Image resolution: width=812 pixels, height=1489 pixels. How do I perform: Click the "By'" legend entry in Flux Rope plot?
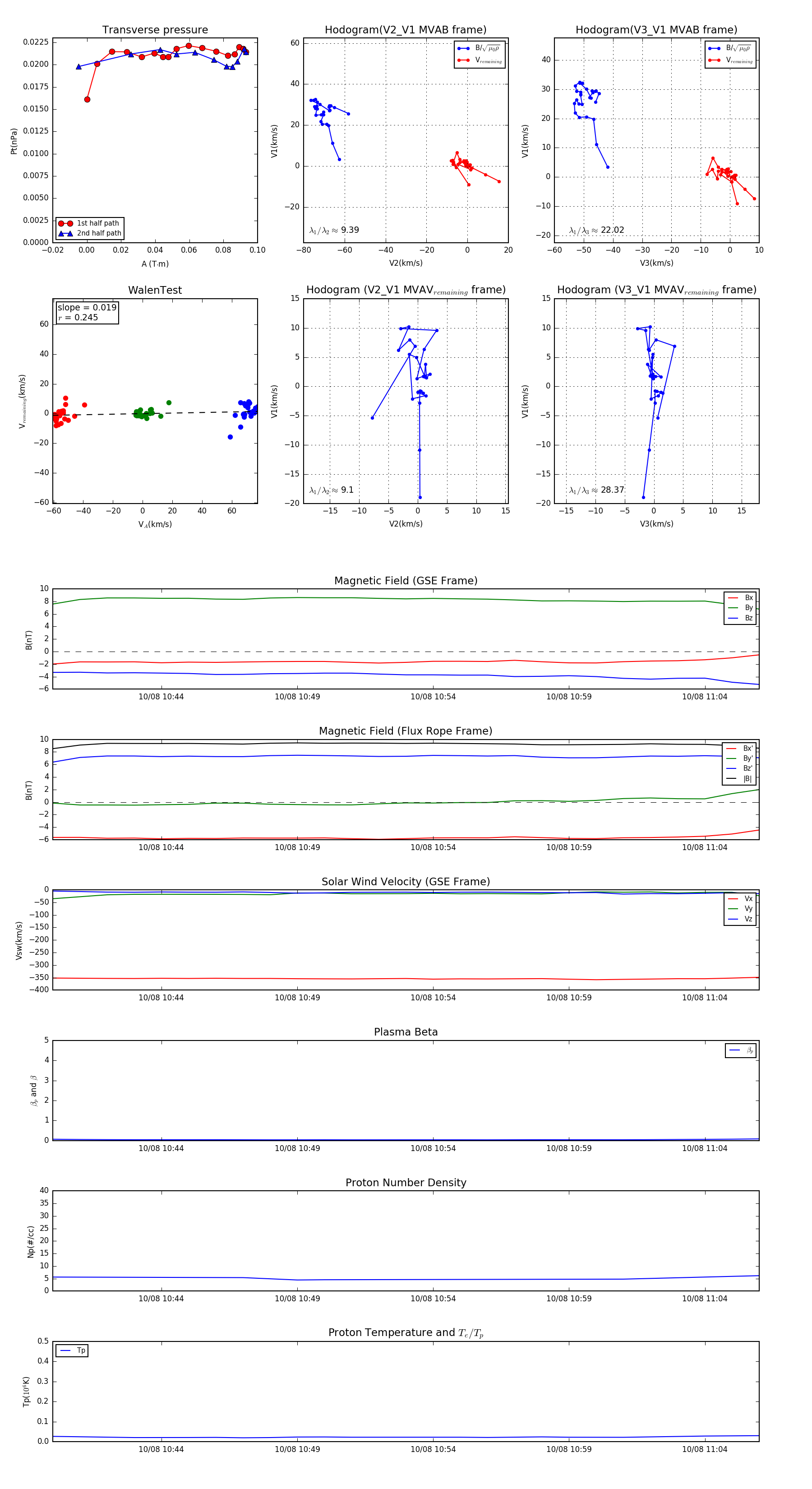(739, 758)
